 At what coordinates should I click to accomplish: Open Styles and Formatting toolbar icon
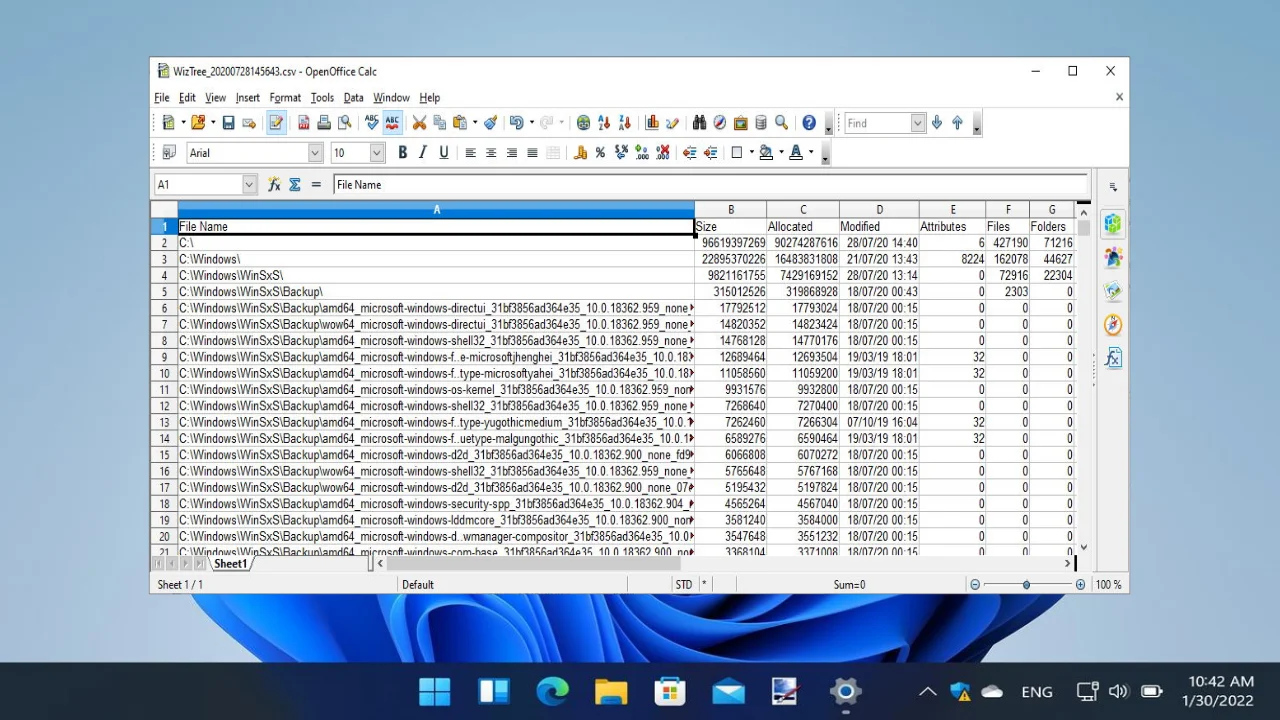[x=169, y=153]
